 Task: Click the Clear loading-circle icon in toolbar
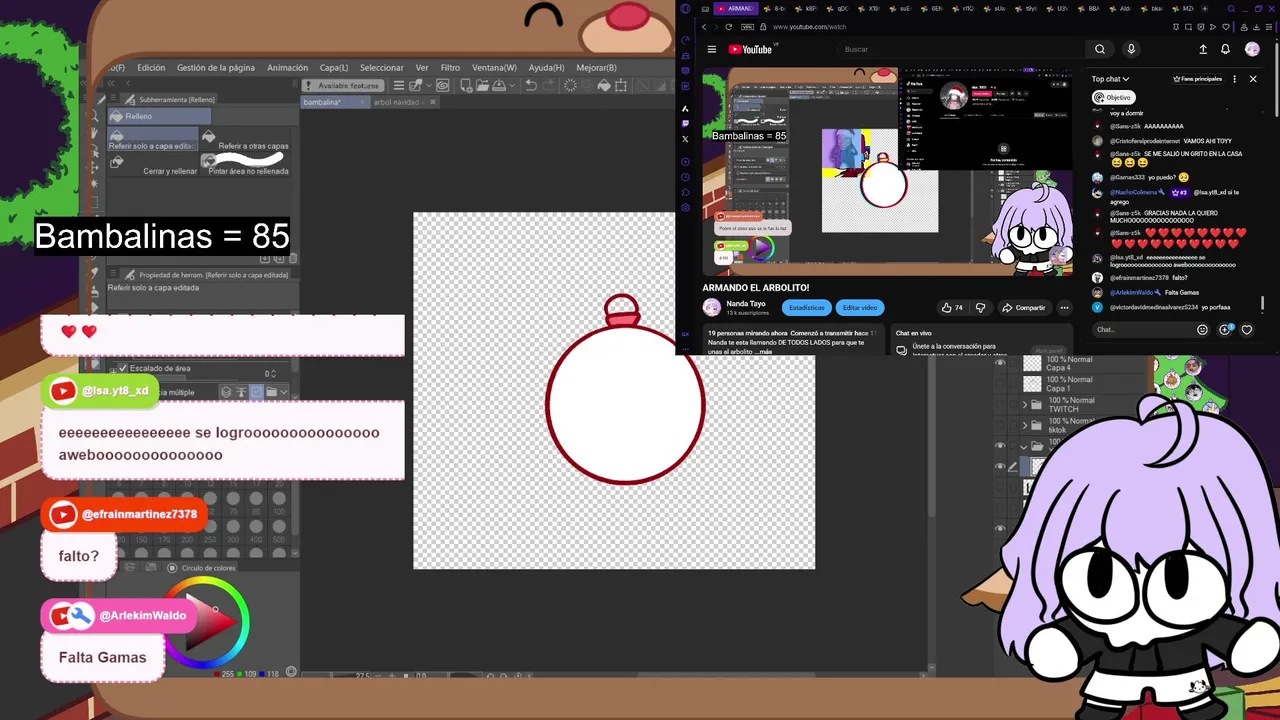(570, 86)
